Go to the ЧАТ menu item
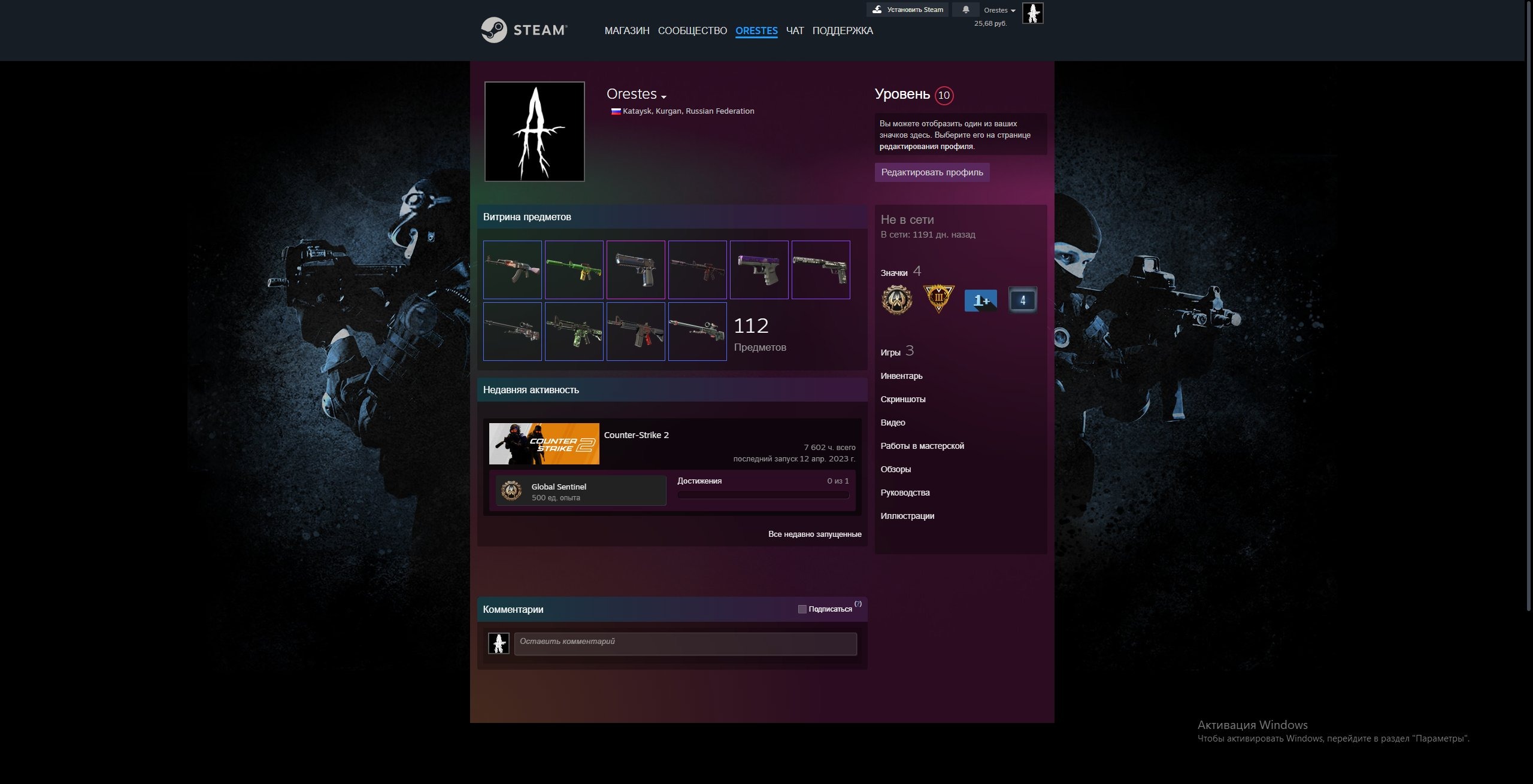 [x=795, y=31]
